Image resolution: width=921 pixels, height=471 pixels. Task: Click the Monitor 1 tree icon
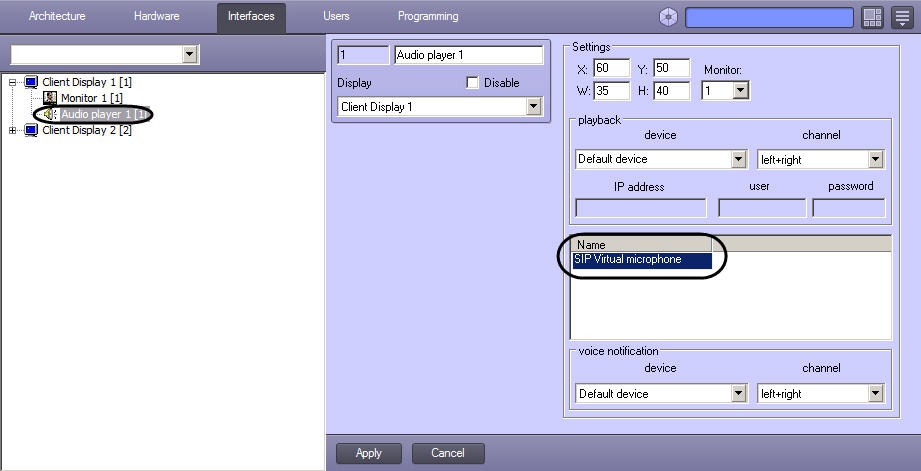click(50, 98)
